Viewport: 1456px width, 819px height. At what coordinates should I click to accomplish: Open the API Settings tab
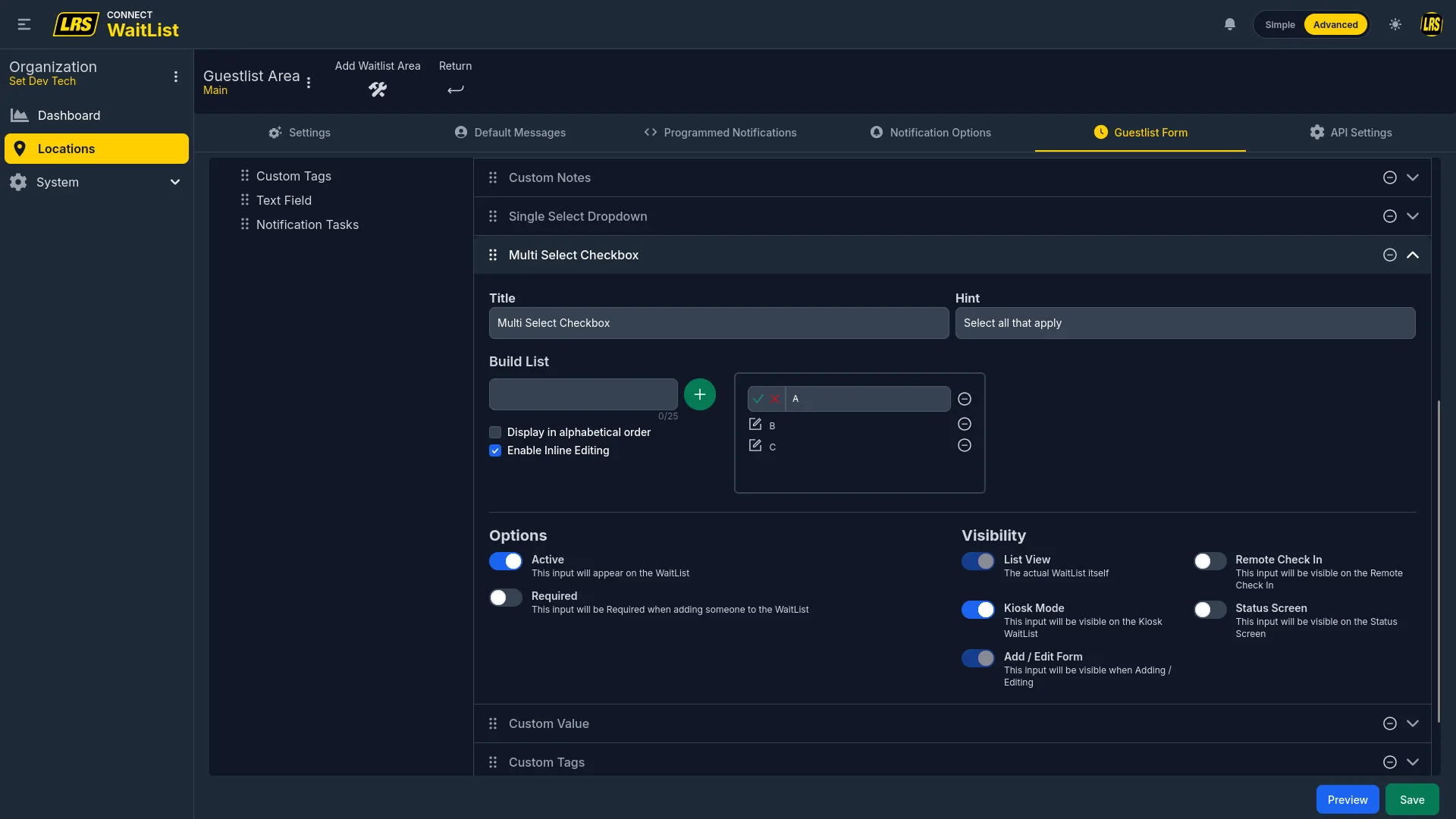point(1351,133)
